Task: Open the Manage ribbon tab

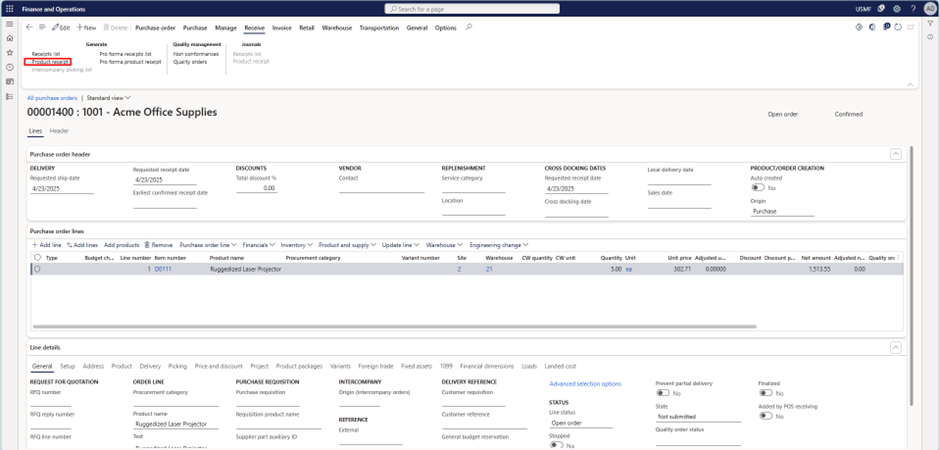Action: click(x=225, y=28)
